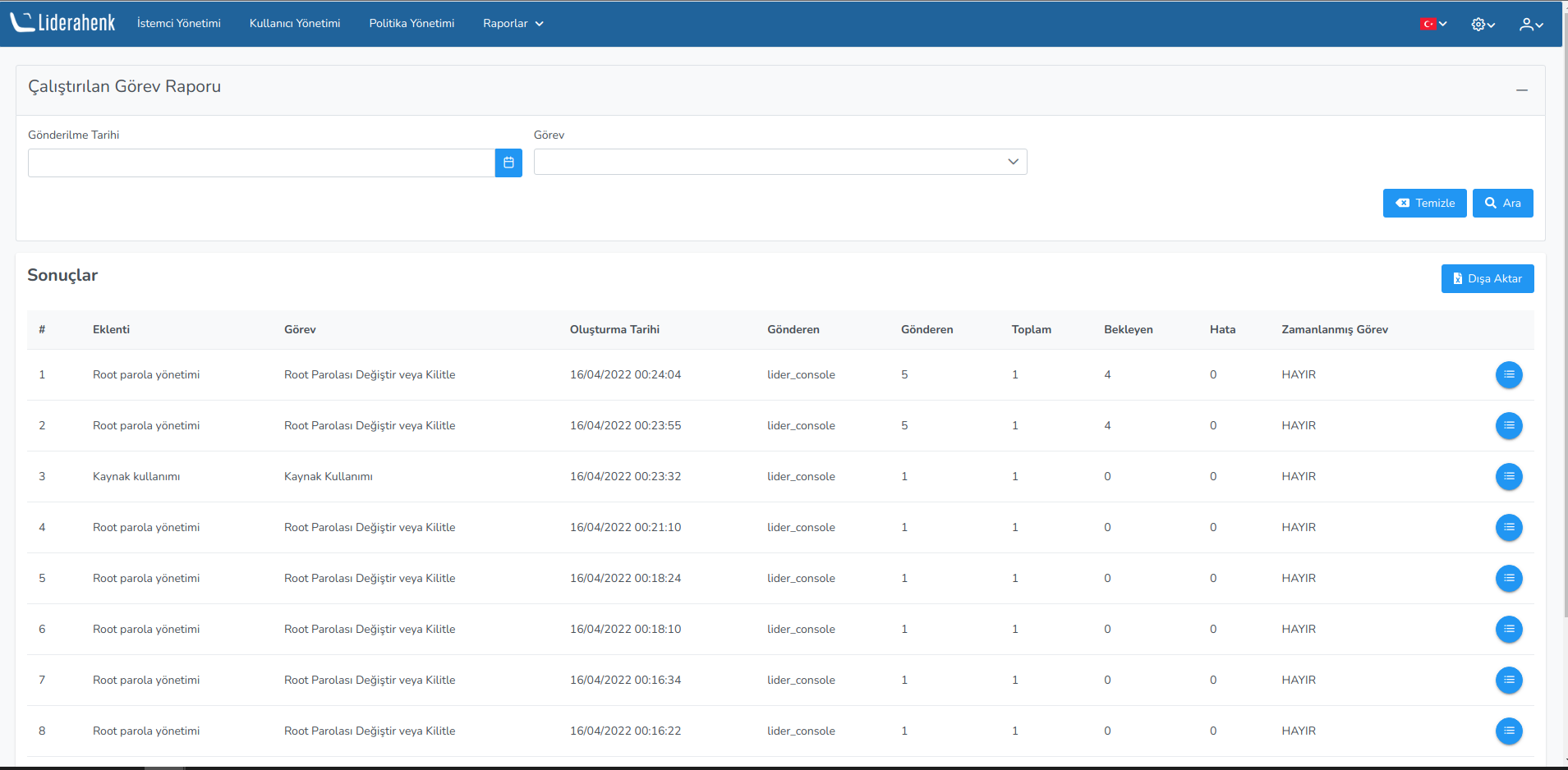The image size is (1568, 770).
Task: Click the Gönderilme Tarihi input field
Action: point(261,163)
